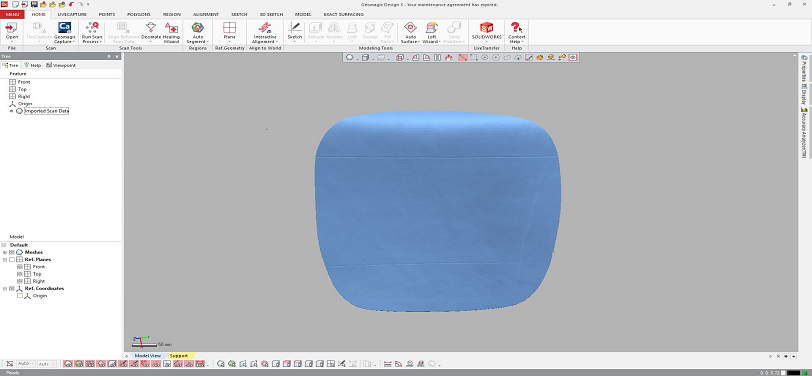Click the red Undo arrow in title bar
Viewport: 812px width, 376px height.
coord(71,4)
